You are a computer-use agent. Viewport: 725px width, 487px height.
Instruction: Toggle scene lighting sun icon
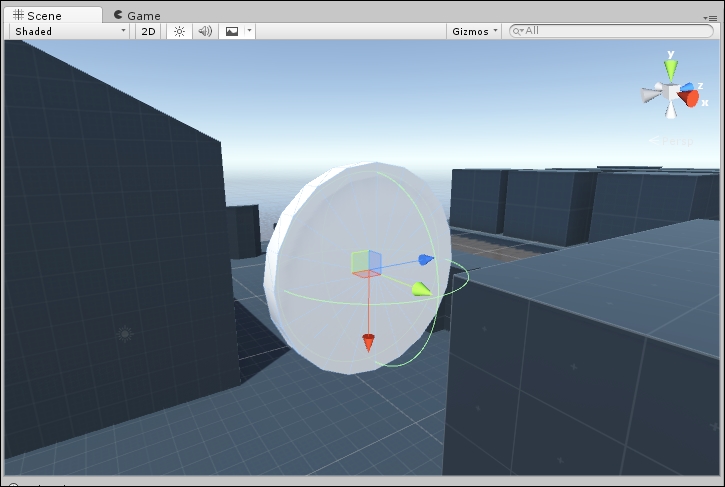pos(179,31)
